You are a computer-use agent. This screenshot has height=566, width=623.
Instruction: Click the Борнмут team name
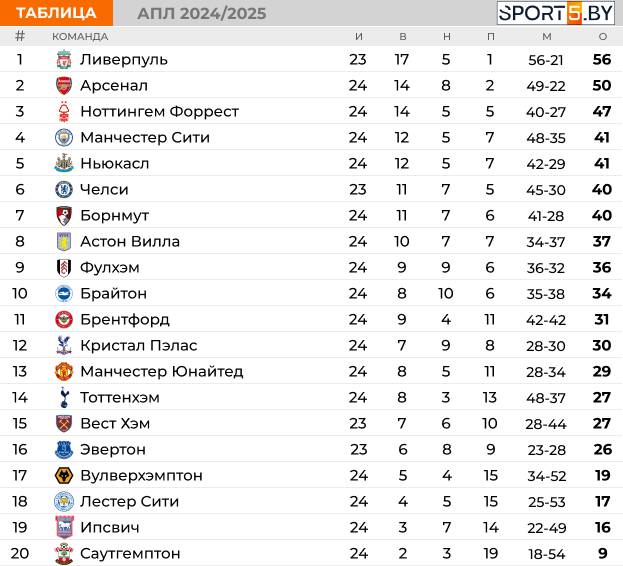[114, 215]
